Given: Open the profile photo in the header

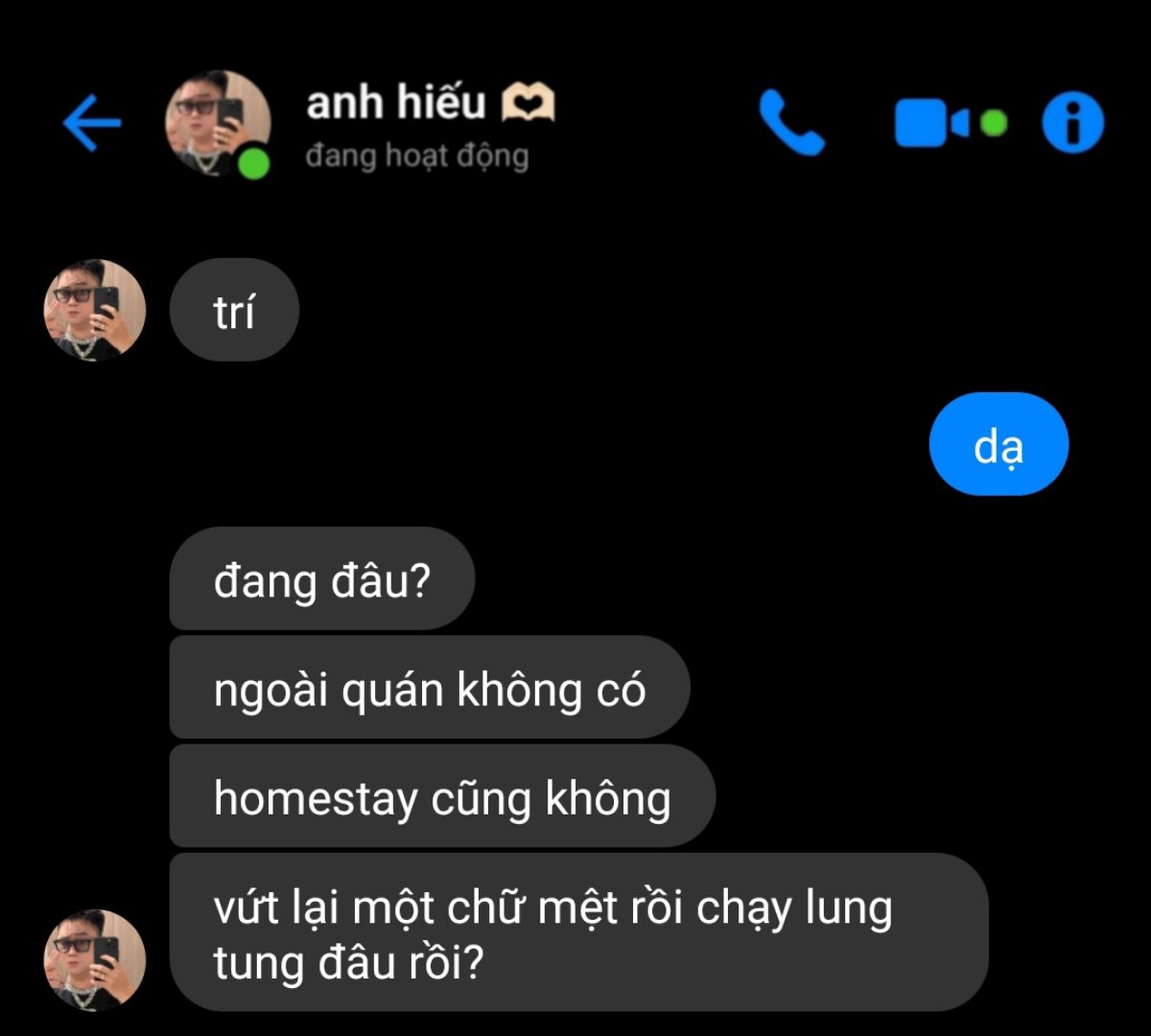Looking at the screenshot, I should tap(218, 123).
